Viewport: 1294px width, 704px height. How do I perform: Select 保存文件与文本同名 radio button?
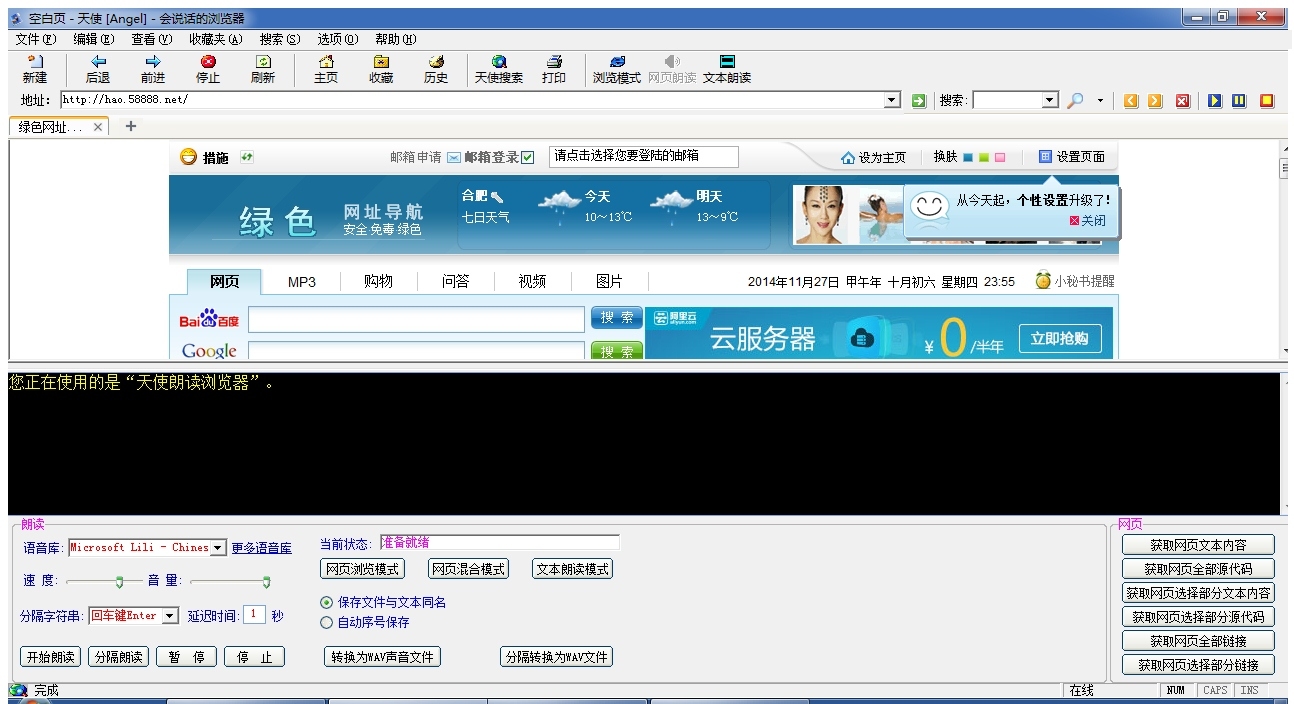(x=326, y=603)
